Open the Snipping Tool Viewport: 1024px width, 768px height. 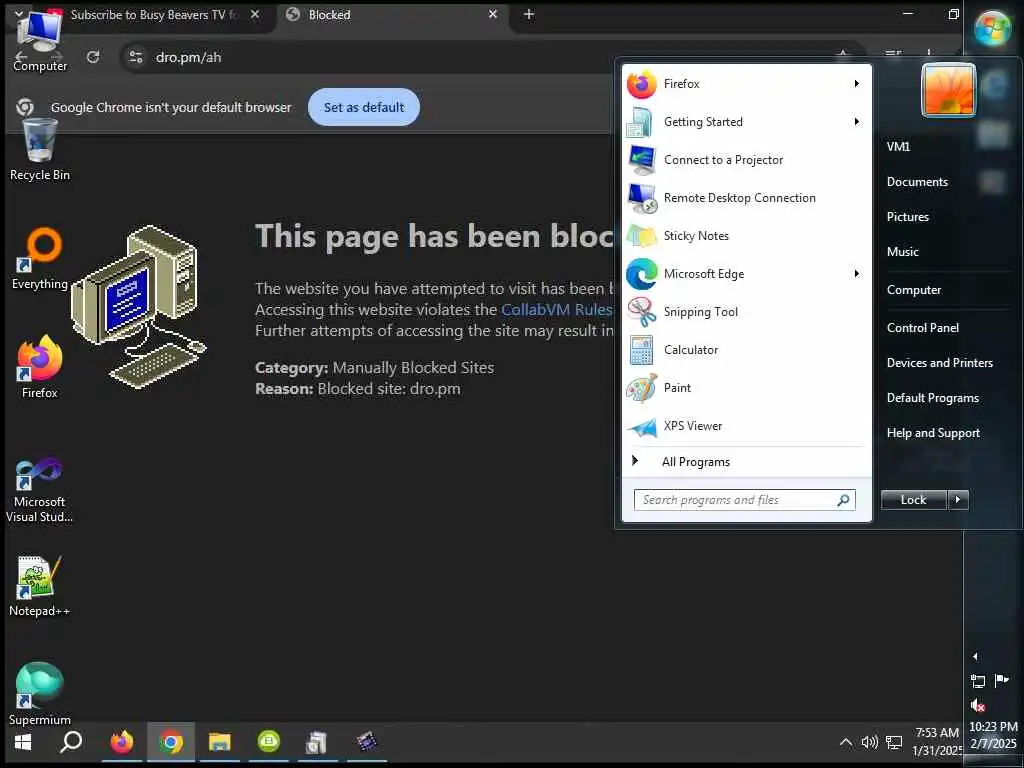(746, 312)
